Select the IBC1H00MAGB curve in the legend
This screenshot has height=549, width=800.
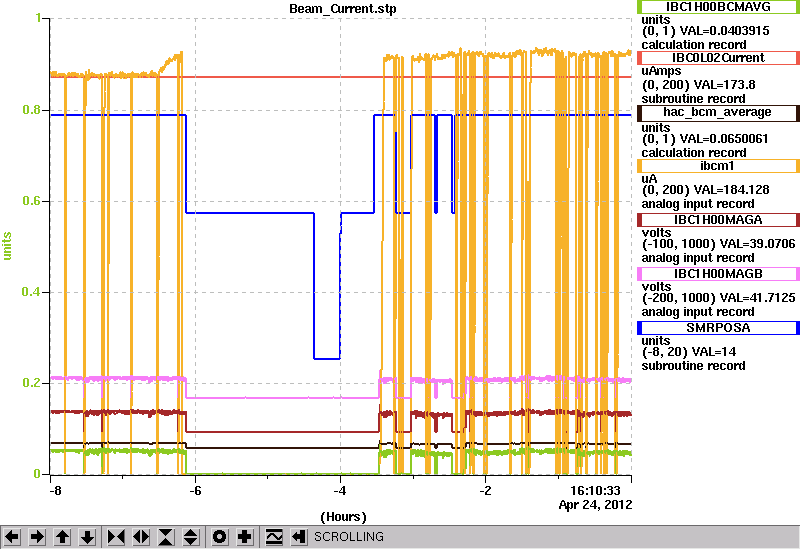click(x=717, y=274)
